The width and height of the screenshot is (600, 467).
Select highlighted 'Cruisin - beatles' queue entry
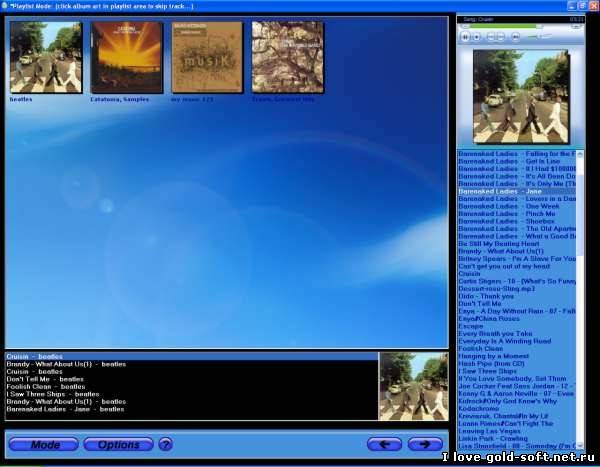click(191, 356)
